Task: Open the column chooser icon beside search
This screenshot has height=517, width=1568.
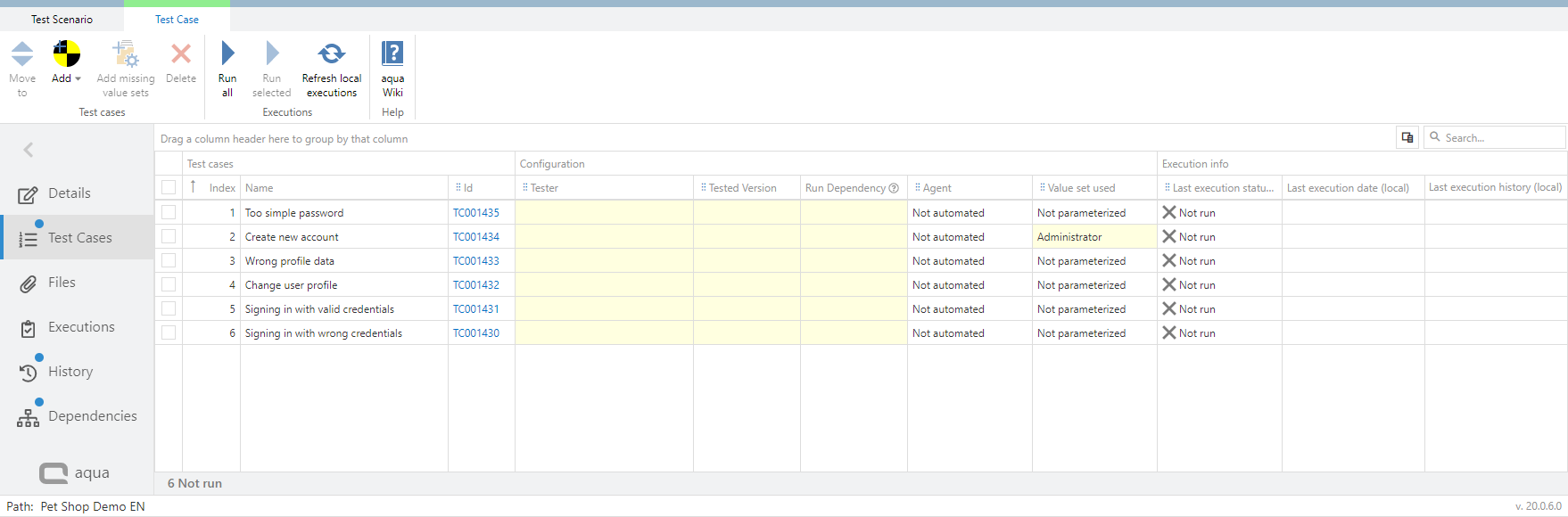Action: click(1407, 137)
